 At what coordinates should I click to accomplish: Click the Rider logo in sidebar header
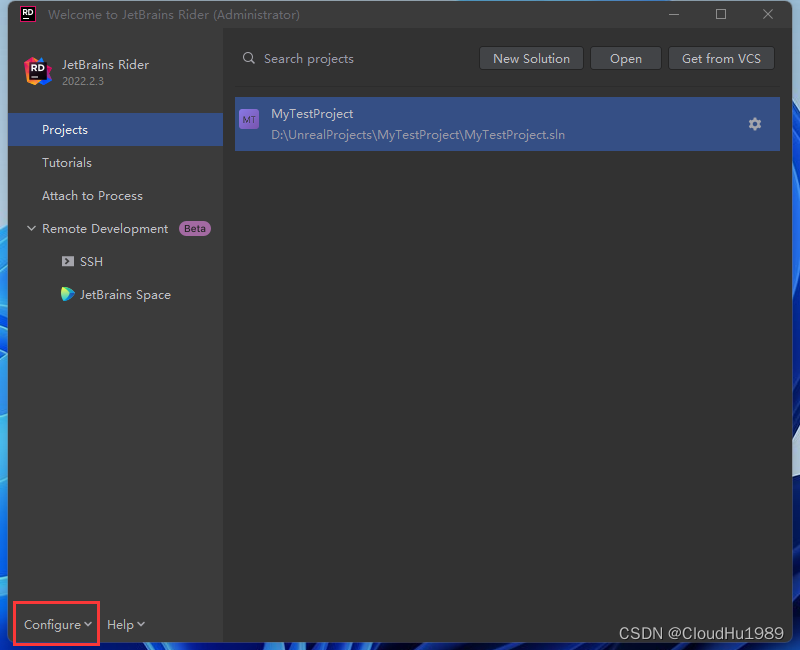(x=38, y=71)
